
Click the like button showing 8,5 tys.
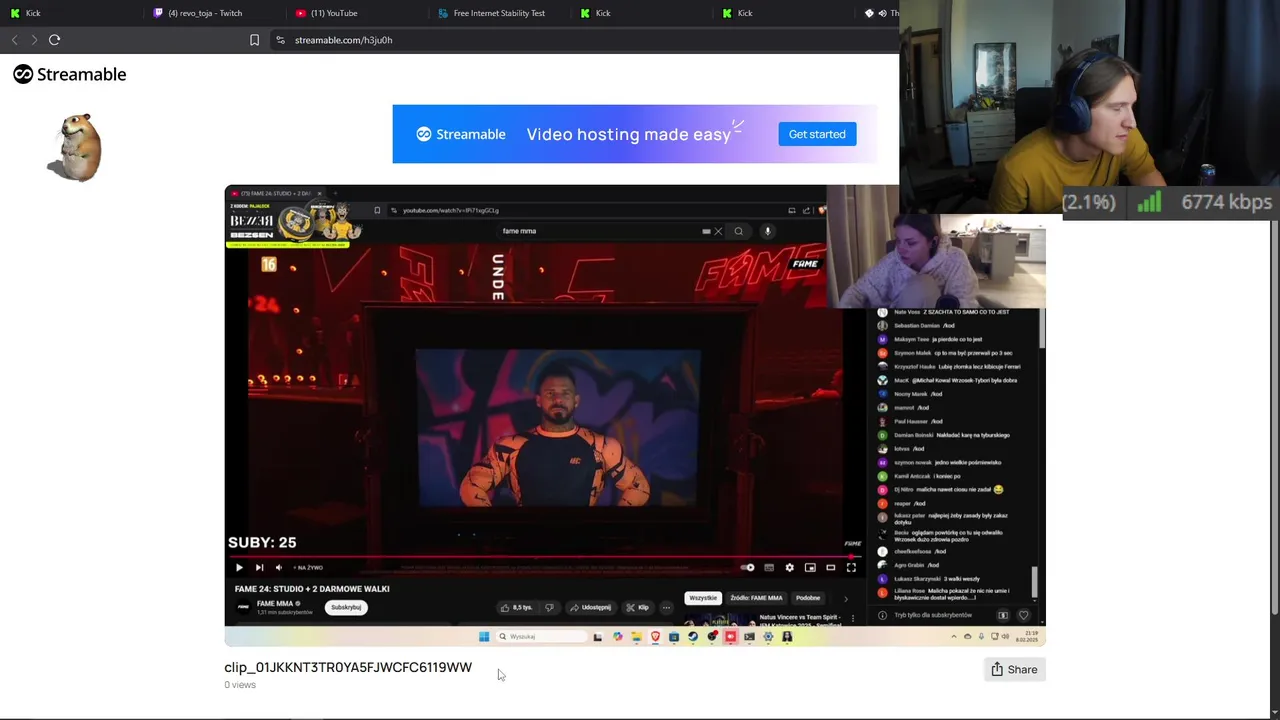pos(517,607)
